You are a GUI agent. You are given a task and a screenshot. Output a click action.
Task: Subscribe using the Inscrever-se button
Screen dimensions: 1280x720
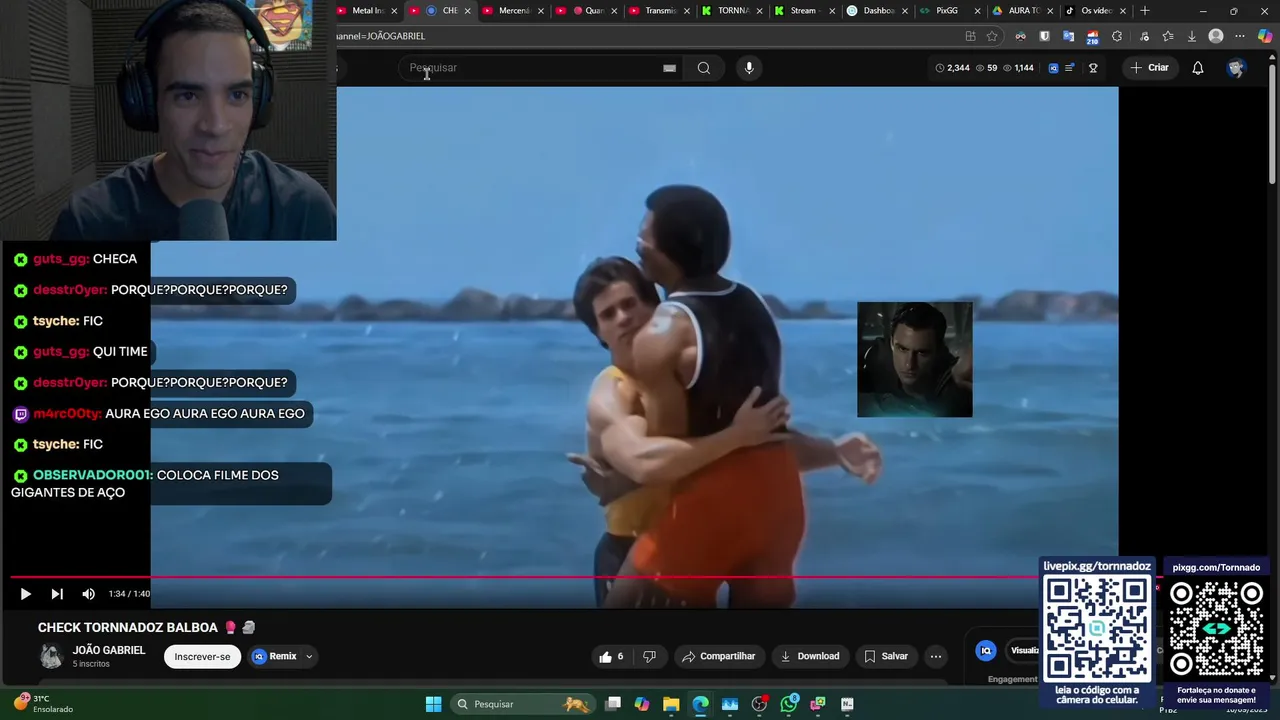pyautogui.click(x=202, y=657)
